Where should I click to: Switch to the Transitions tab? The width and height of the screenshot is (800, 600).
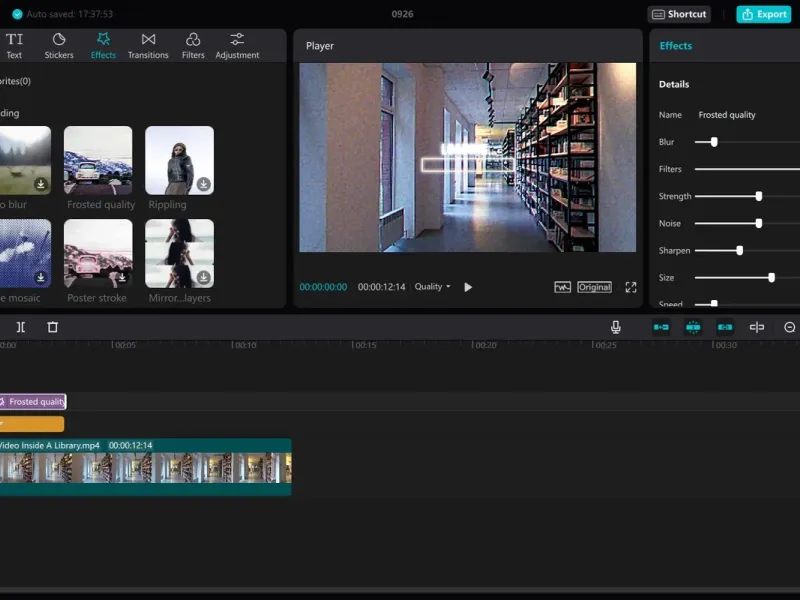point(148,45)
